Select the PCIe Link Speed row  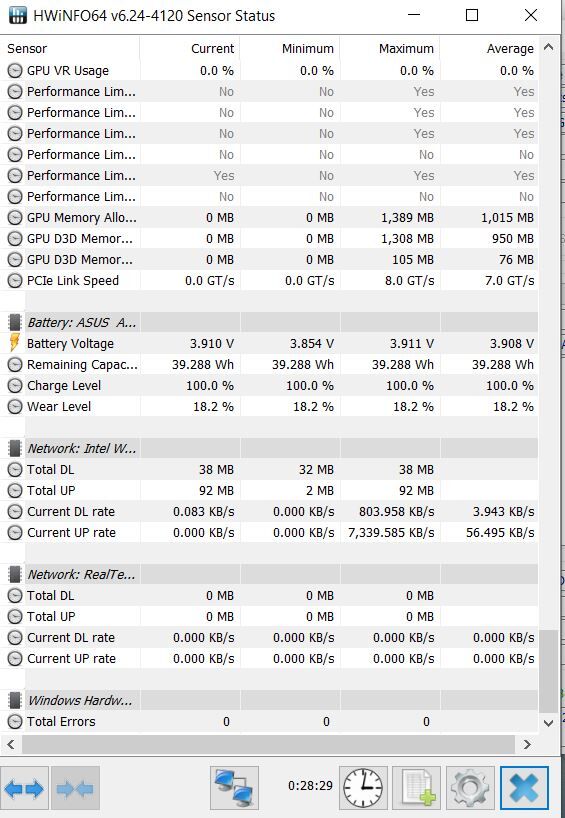click(x=269, y=281)
